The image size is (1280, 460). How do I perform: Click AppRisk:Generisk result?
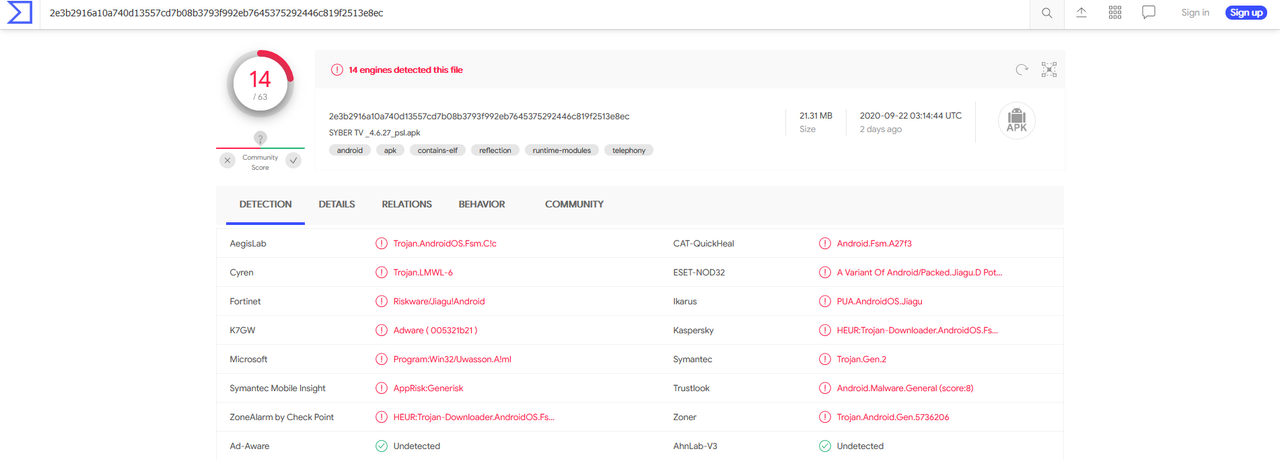coord(428,388)
